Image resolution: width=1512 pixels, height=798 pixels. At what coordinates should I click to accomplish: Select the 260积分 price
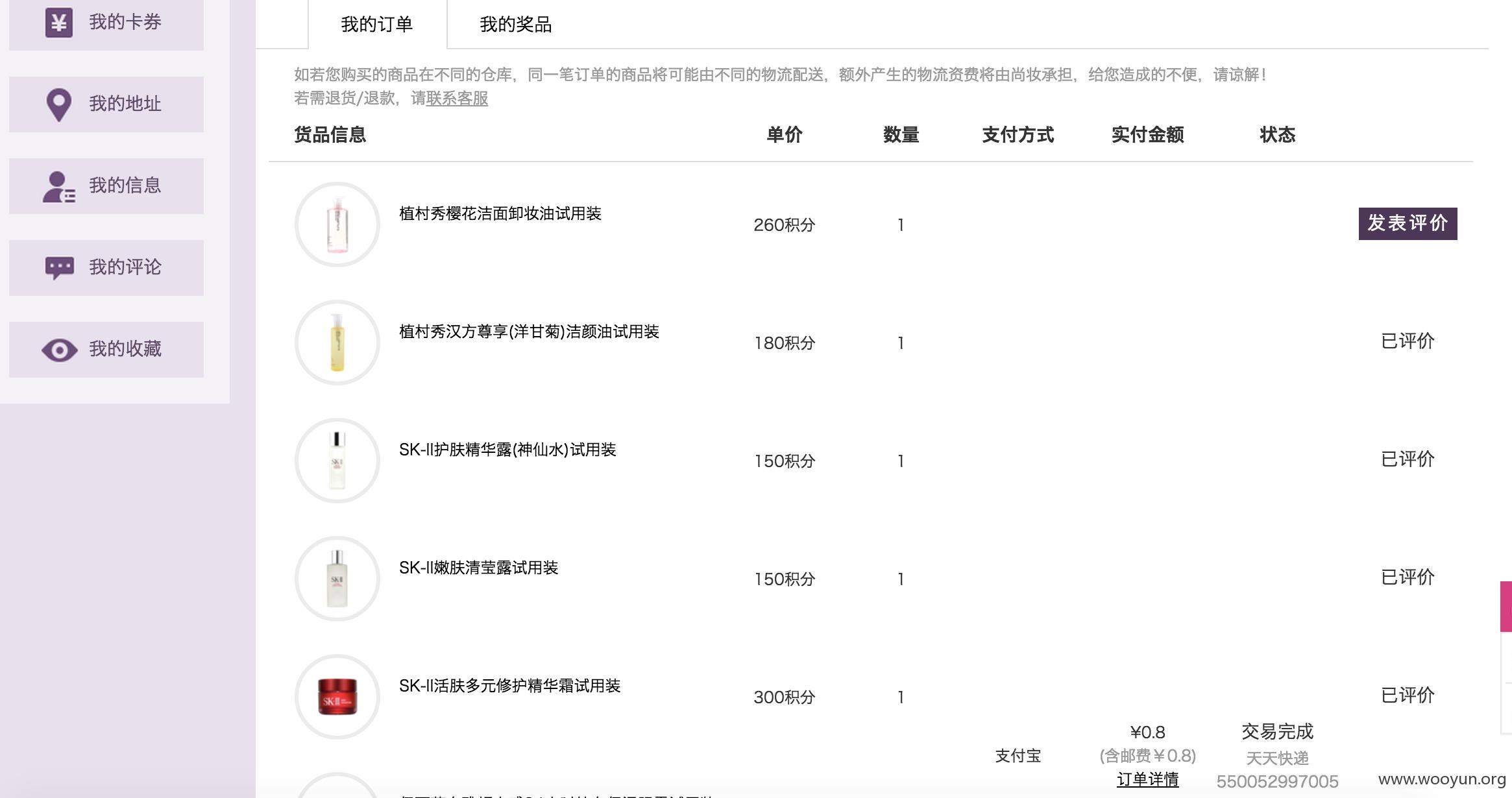coord(784,225)
